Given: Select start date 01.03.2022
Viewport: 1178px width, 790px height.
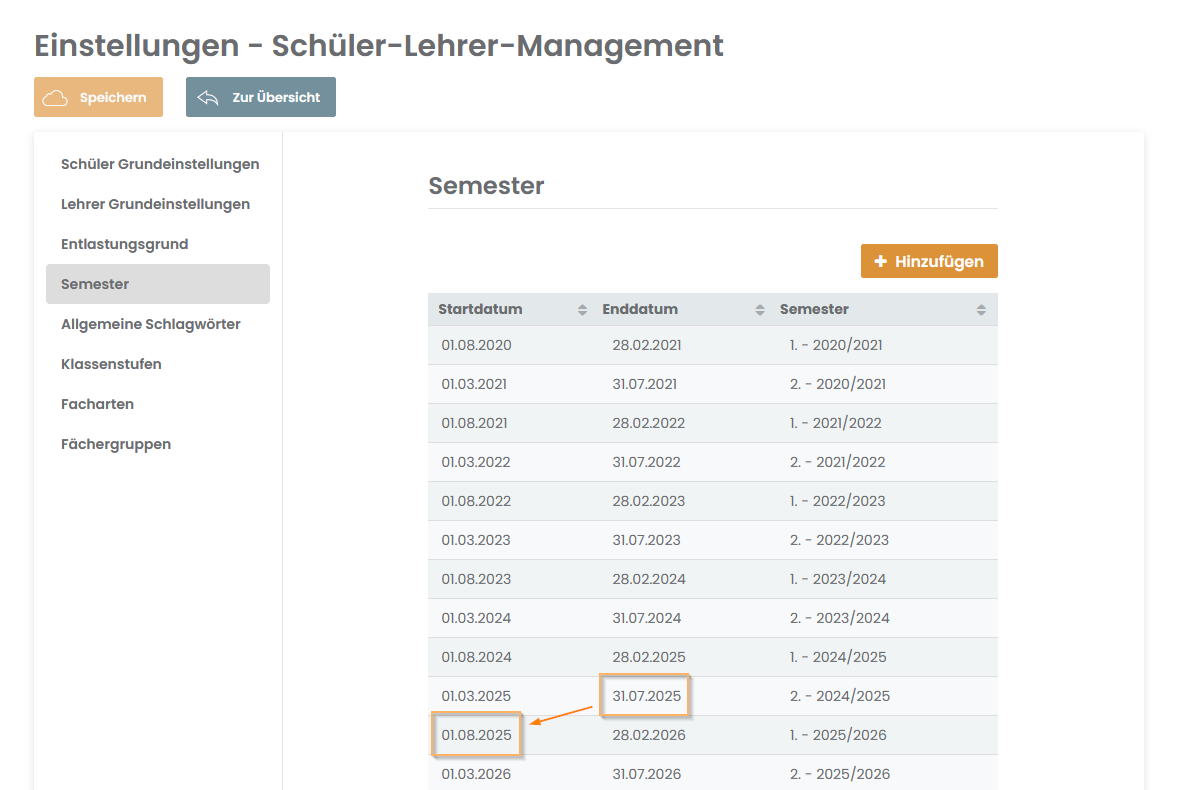Looking at the screenshot, I should (x=476, y=463).
